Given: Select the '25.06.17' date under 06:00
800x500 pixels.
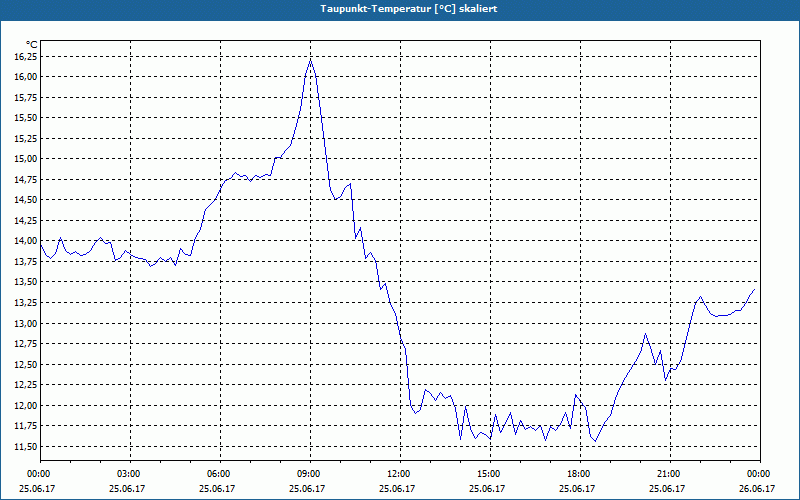Looking at the screenshot, I should [x=217, y=489].
